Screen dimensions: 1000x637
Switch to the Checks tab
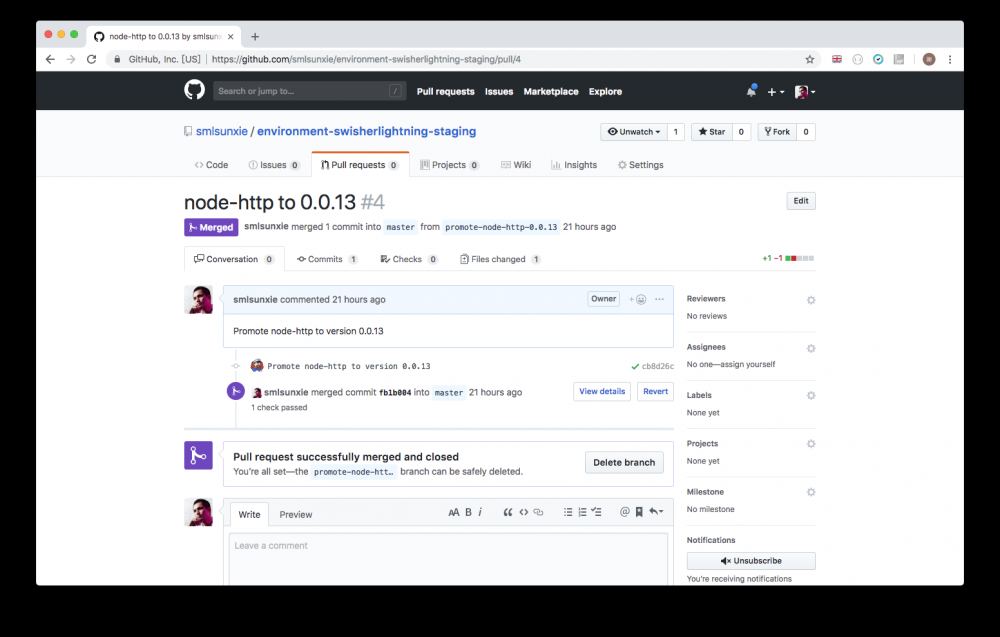(x=408, y=259)
